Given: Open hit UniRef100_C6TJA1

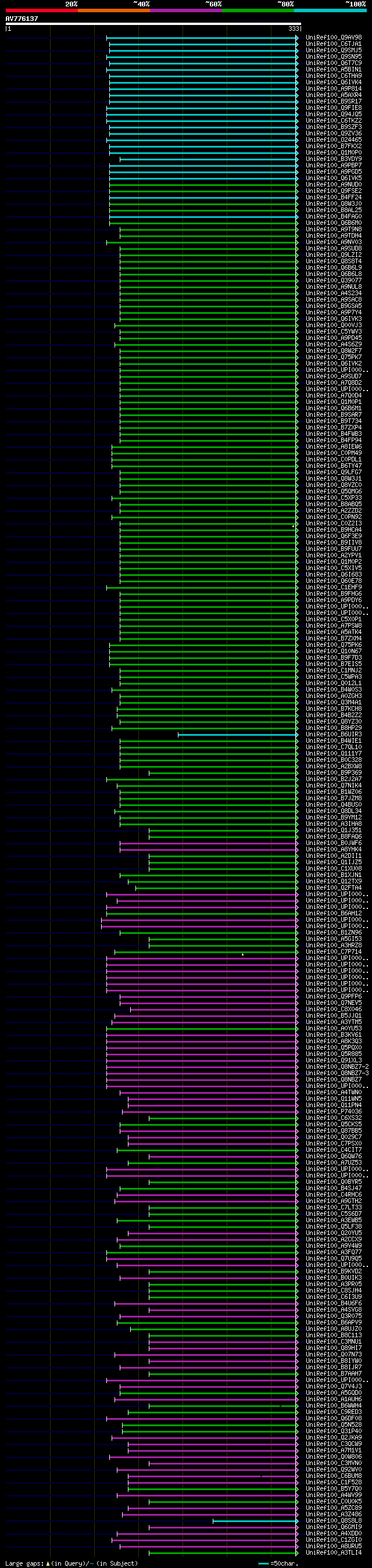Looking at the screenshot, I should pos(334,44).
